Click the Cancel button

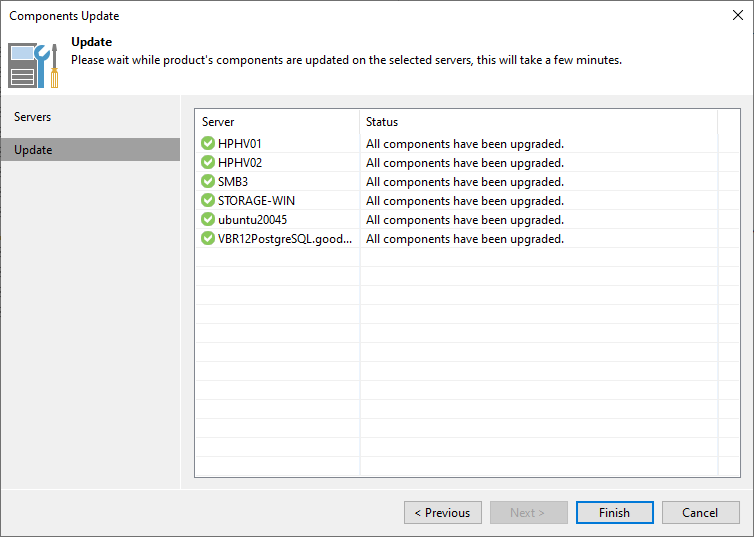701,512
